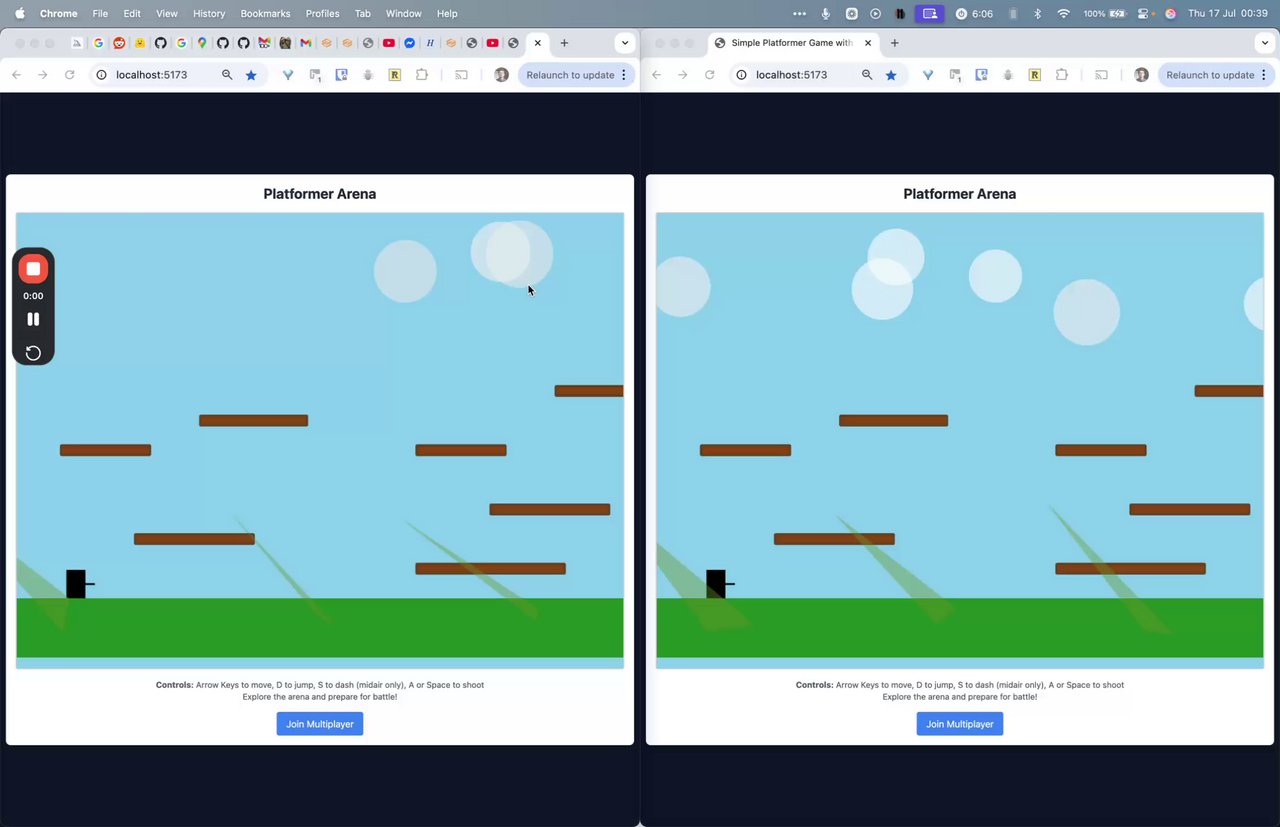Screen dimensions: 1280x827
Task: Open the Chrome application menu
Action: click(59, 13)
